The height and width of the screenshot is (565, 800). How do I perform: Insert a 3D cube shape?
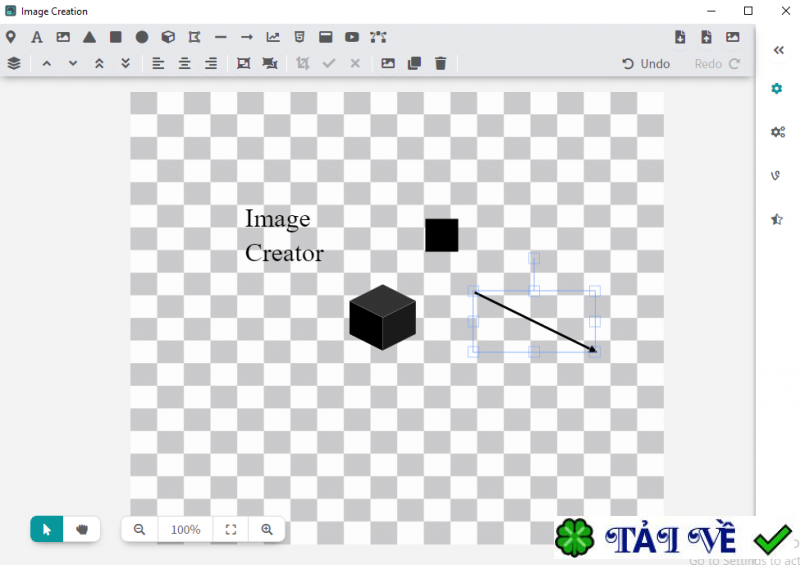168,37
